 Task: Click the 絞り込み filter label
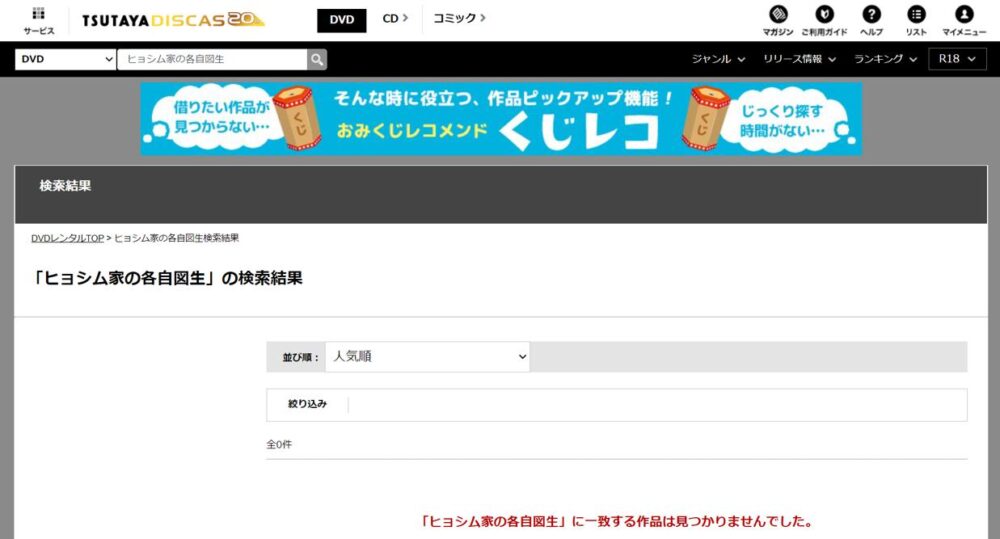click(307, 404)
